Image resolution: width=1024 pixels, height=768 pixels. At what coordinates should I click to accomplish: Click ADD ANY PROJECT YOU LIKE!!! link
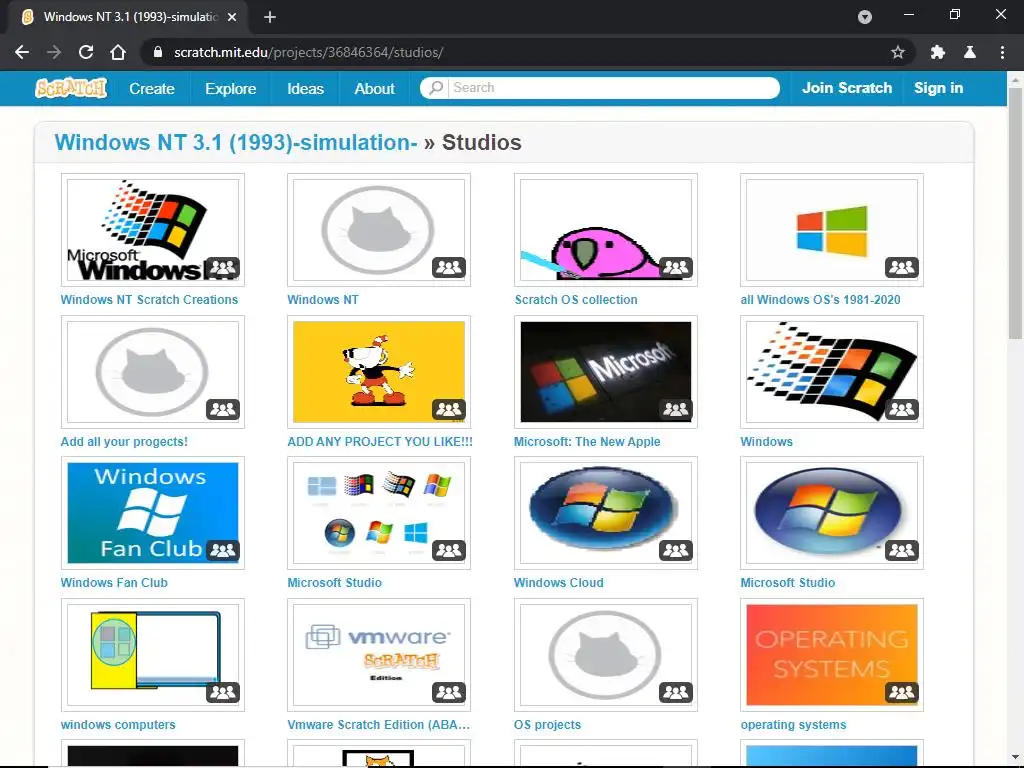coord(380,441)
